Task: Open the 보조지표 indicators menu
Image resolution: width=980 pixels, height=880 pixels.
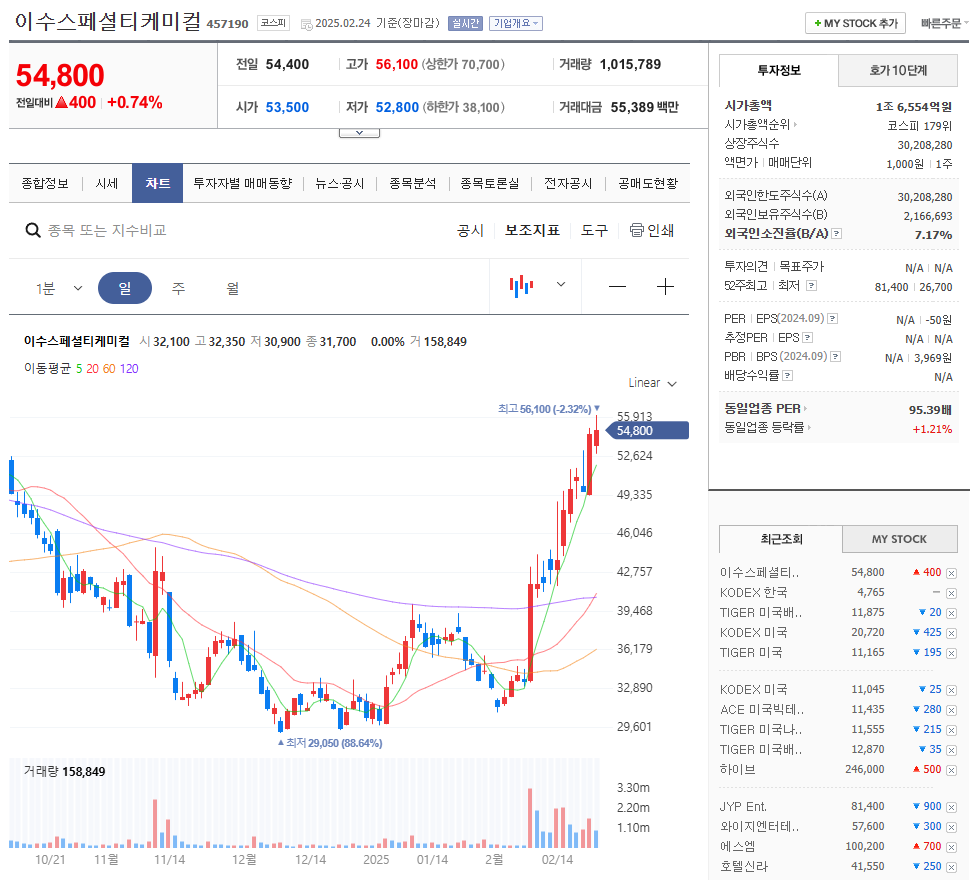Action: tap(531, 230)
